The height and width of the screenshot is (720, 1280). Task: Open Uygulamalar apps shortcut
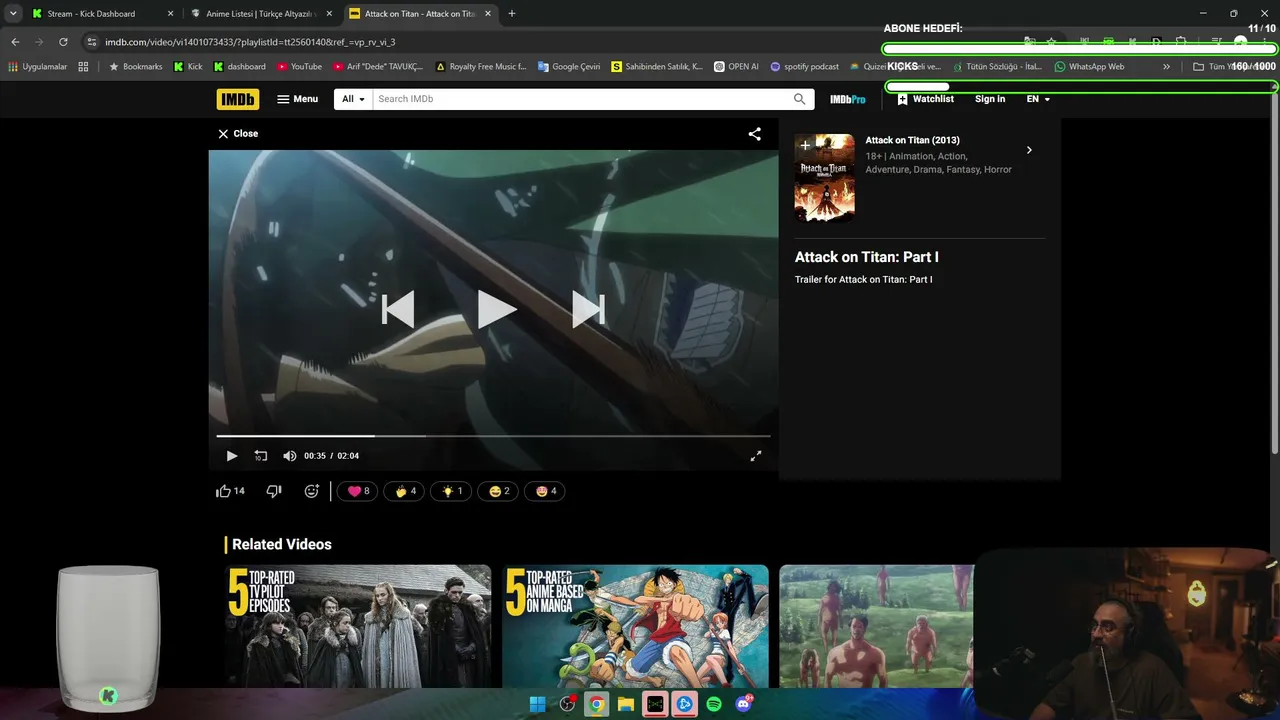tap(38, 67)
